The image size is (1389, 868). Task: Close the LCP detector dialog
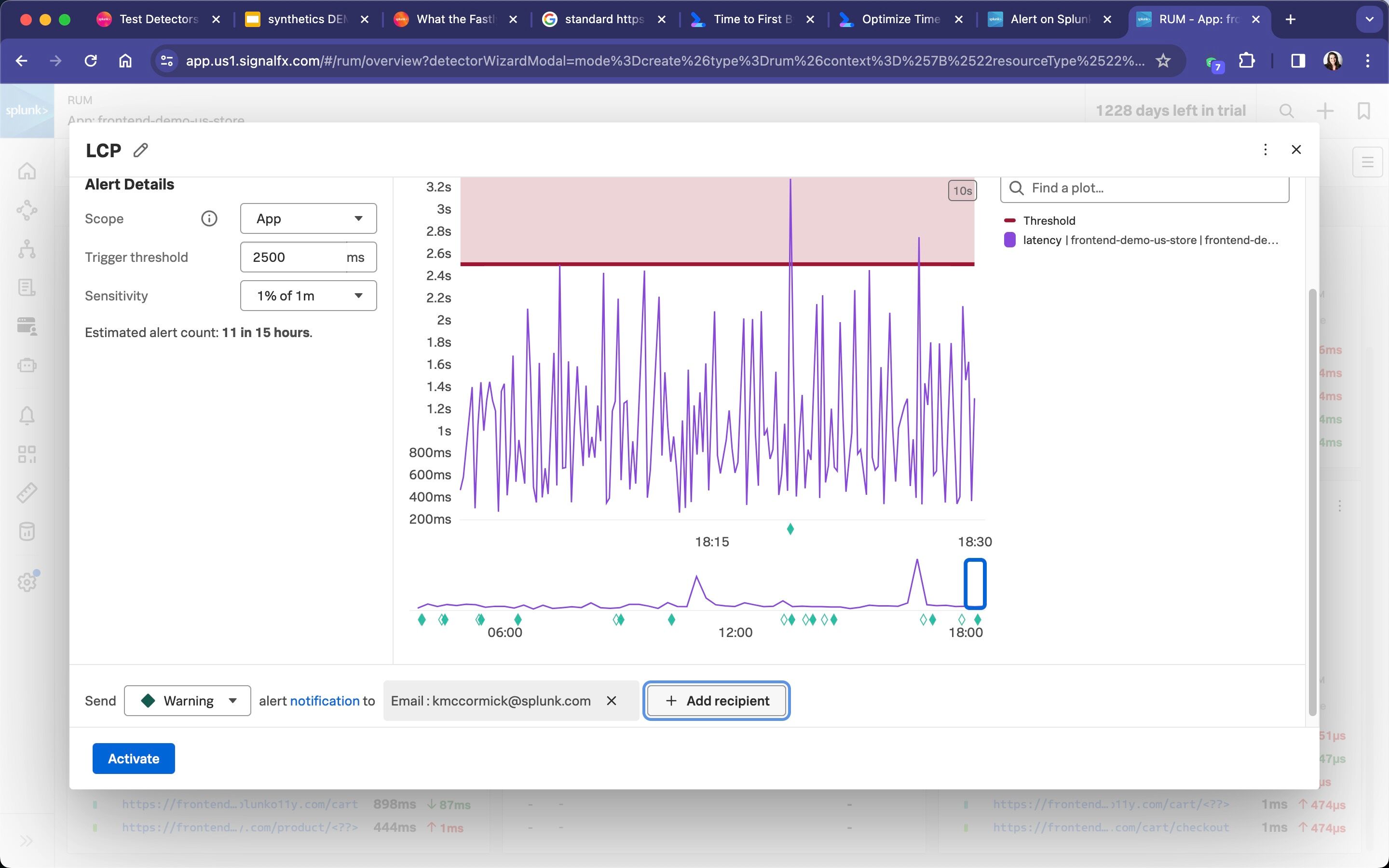pos(1296,150)
